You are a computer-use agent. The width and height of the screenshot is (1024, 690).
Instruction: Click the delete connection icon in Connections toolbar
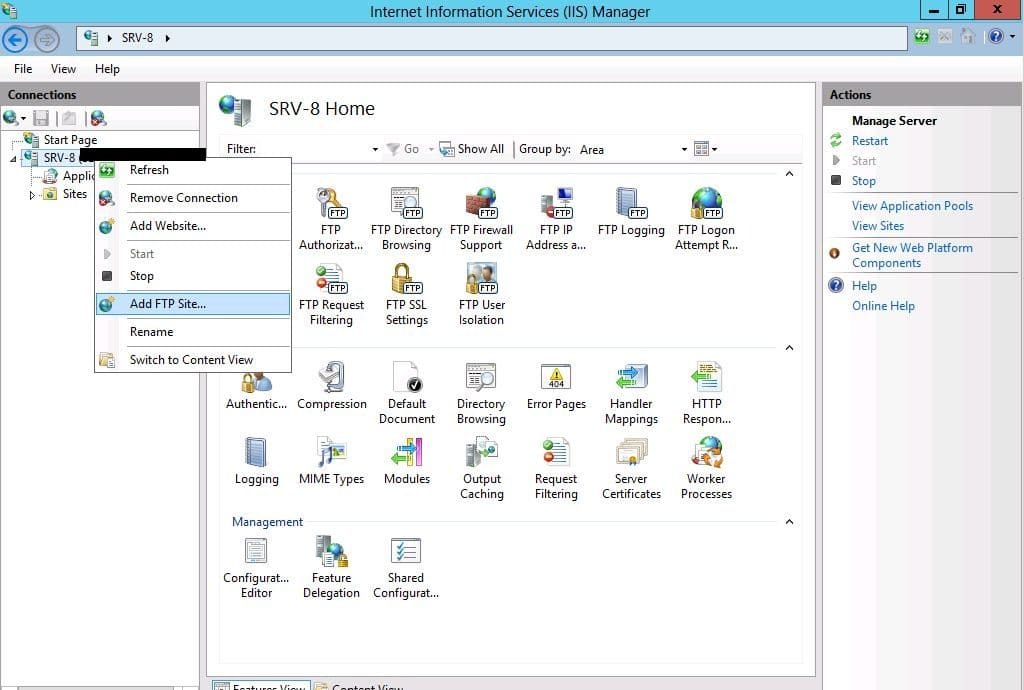(98, 118)
